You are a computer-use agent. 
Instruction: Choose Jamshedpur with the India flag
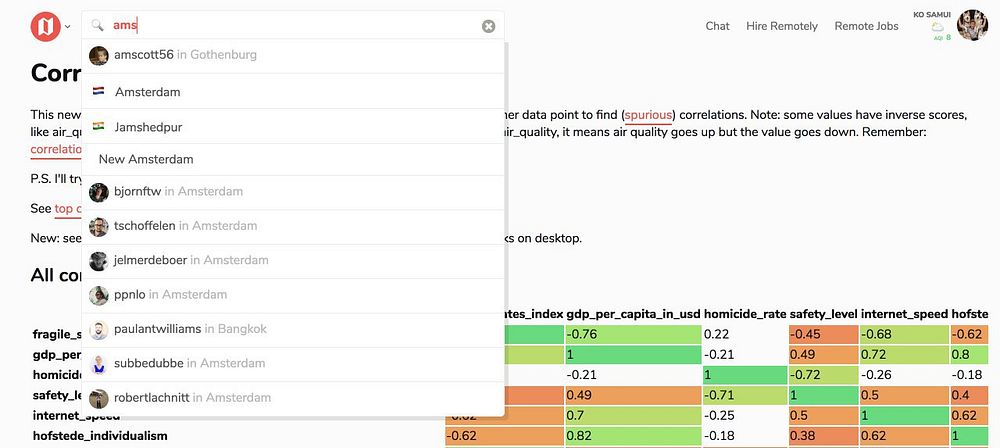[x=148, y=127]
